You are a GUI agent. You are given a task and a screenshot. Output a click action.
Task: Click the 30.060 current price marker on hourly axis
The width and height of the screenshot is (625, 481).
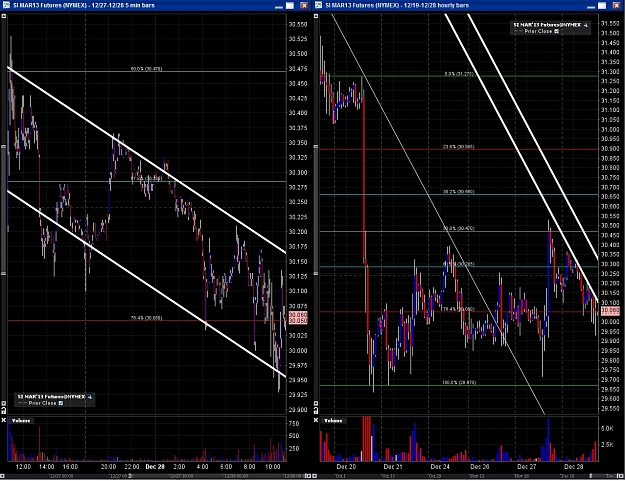[610, 310]
